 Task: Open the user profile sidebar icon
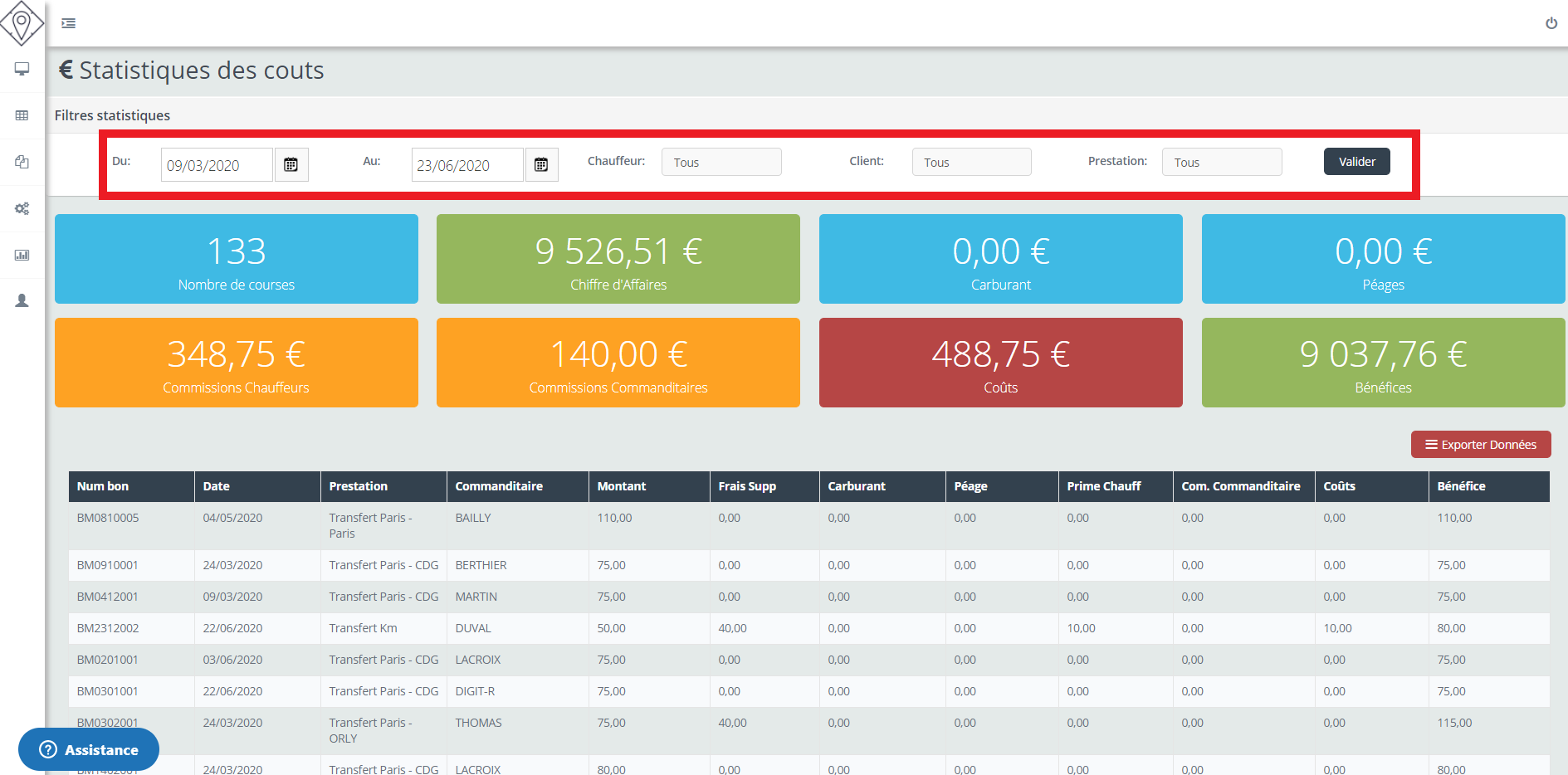click(x=22, y=300)
